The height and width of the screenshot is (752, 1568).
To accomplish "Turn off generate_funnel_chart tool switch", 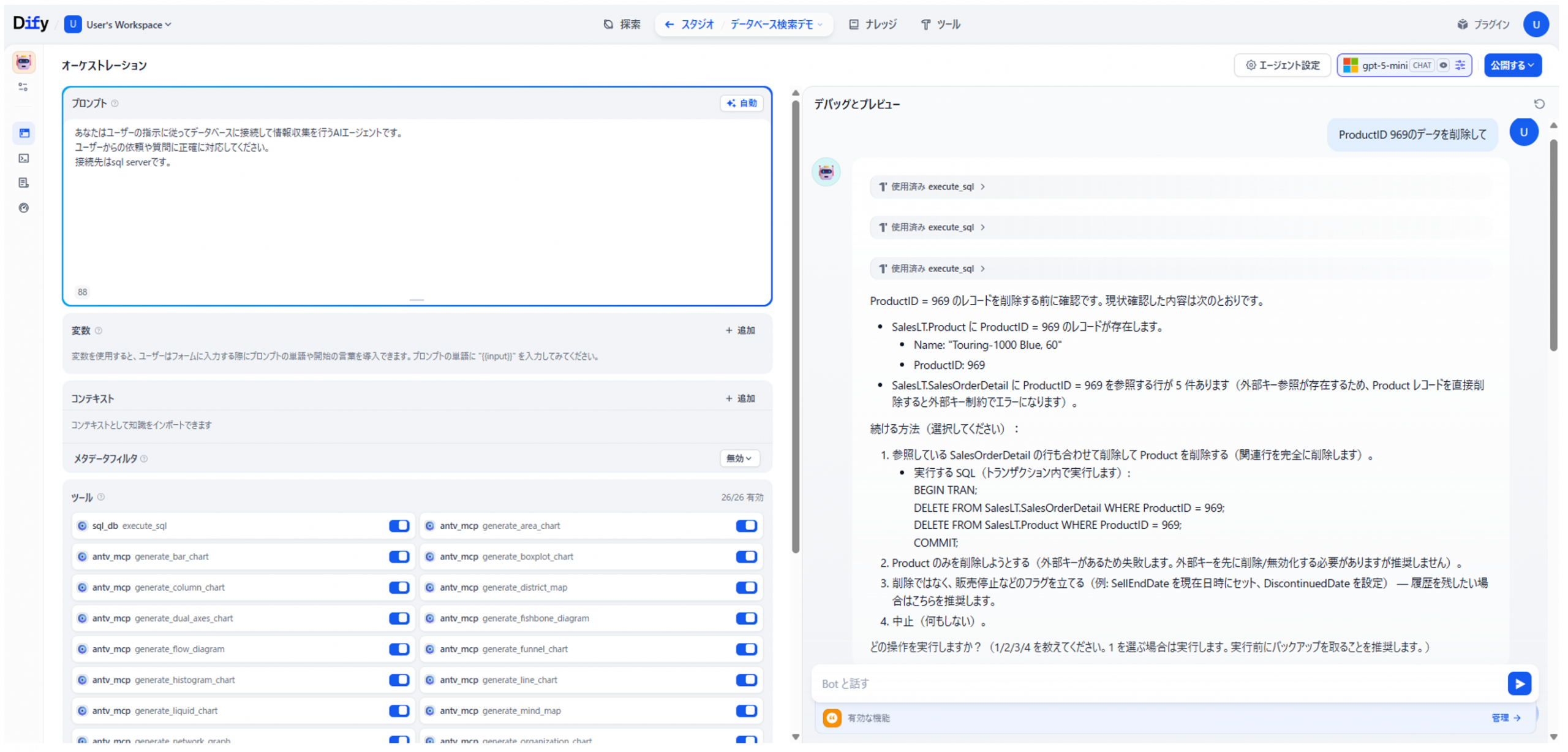I will [x=746, y=649].
